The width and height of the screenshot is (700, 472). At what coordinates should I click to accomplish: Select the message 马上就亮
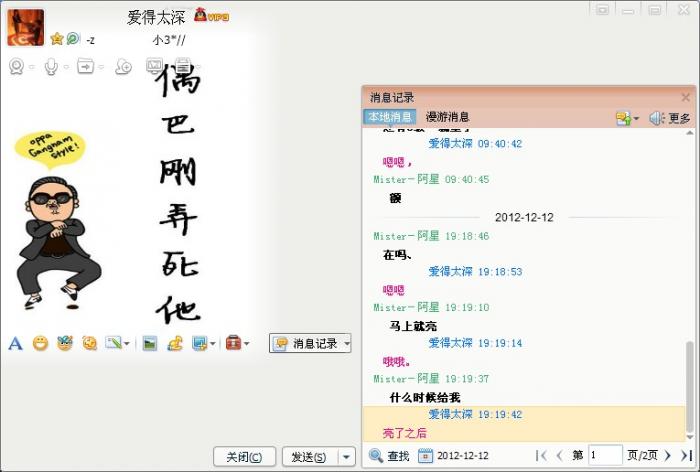point(413,326)
